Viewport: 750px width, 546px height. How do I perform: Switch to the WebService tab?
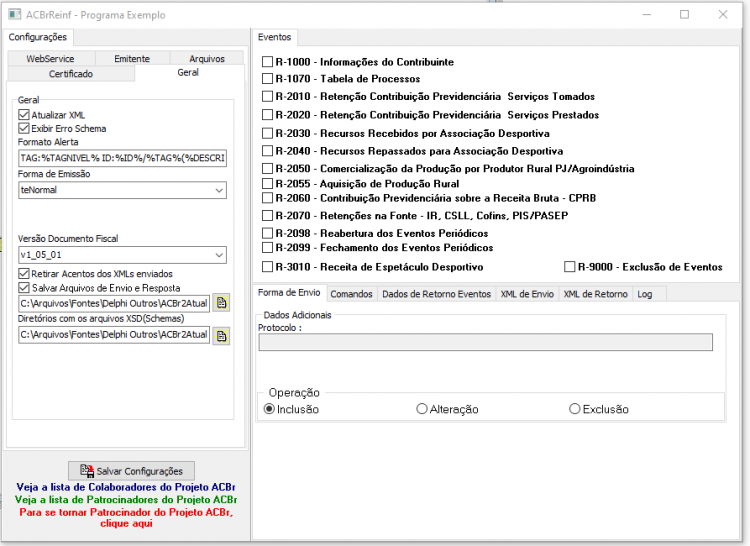point(51,58)
